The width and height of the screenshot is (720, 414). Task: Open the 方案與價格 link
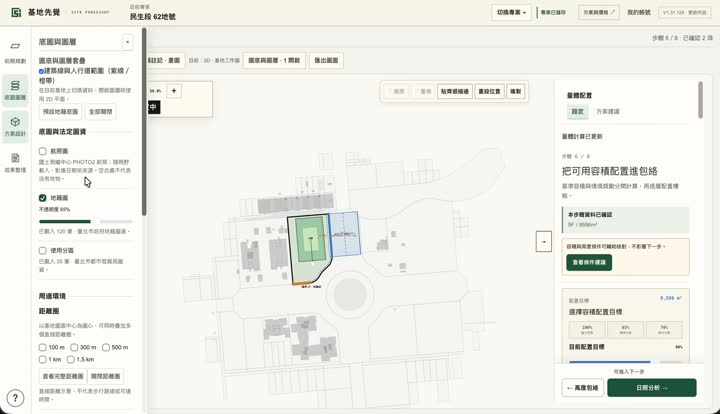coord(599,12)
